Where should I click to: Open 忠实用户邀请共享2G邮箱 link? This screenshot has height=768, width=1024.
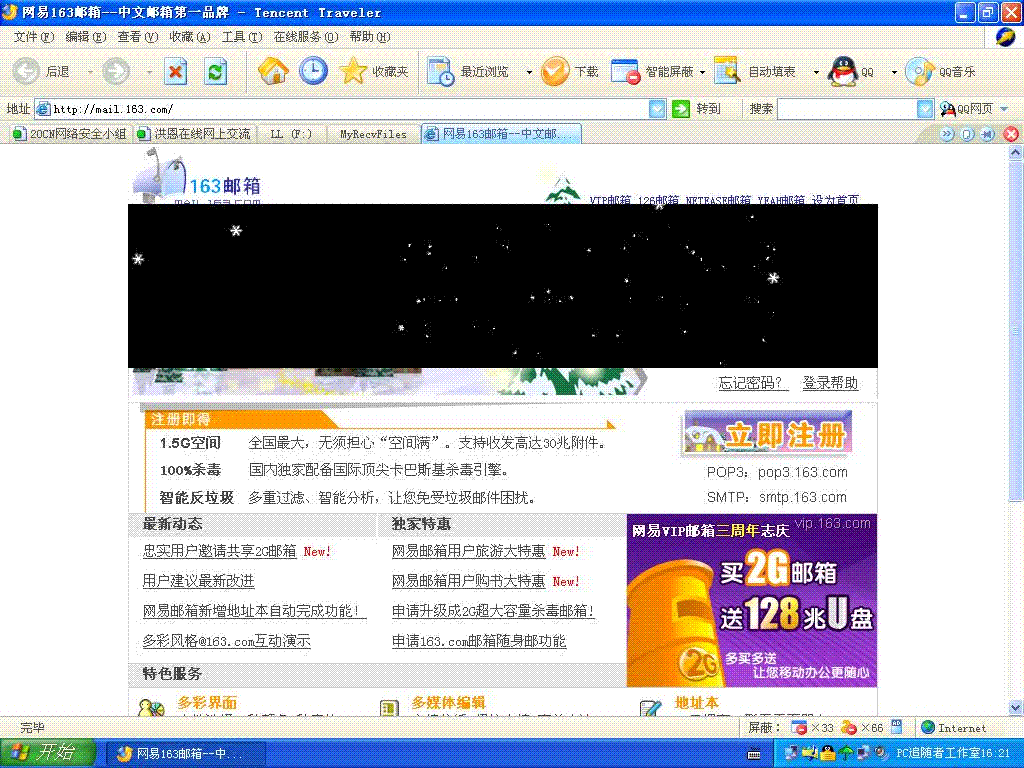click(219, 551)
